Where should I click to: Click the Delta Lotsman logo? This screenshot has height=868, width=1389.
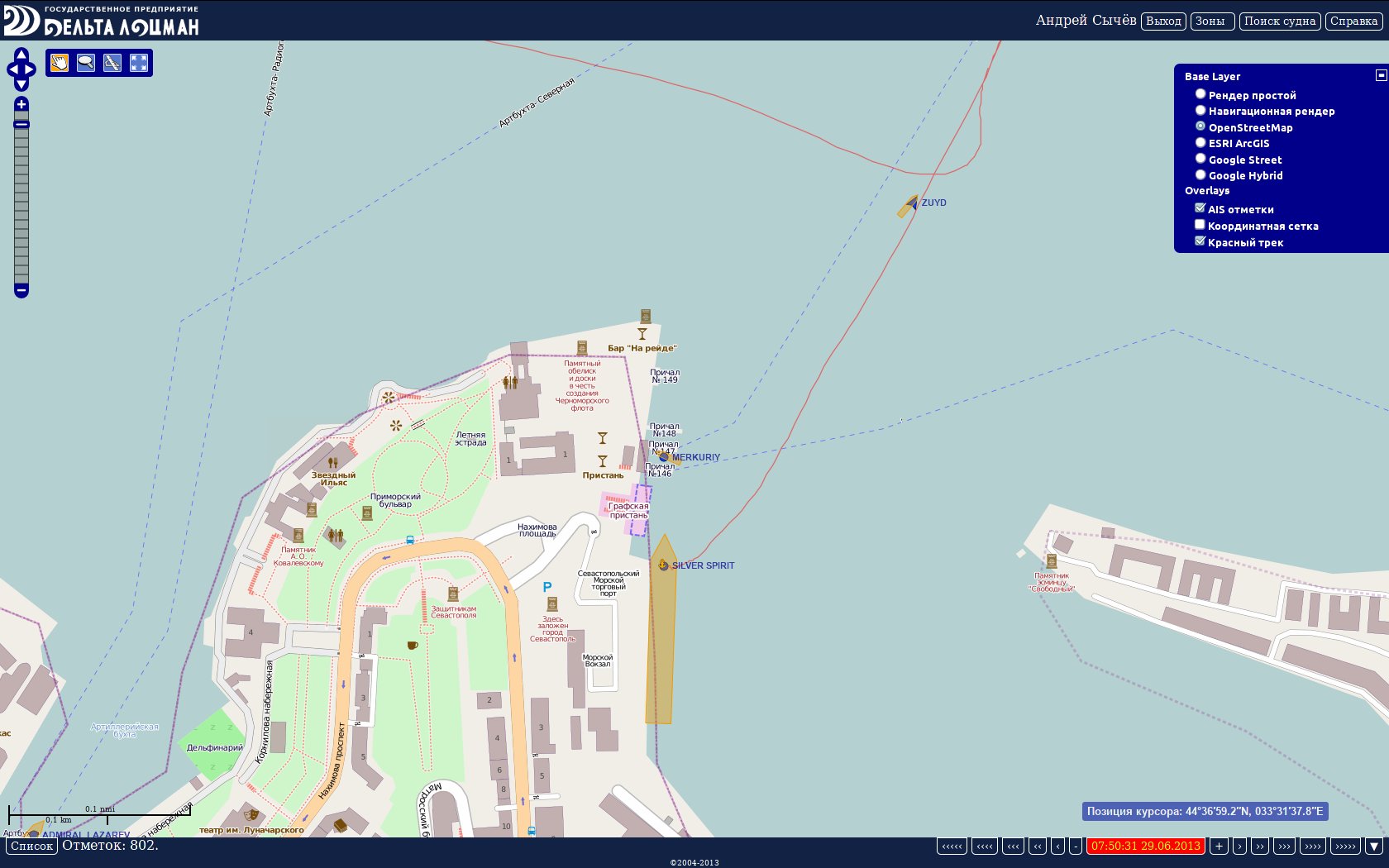pos(101,21)
